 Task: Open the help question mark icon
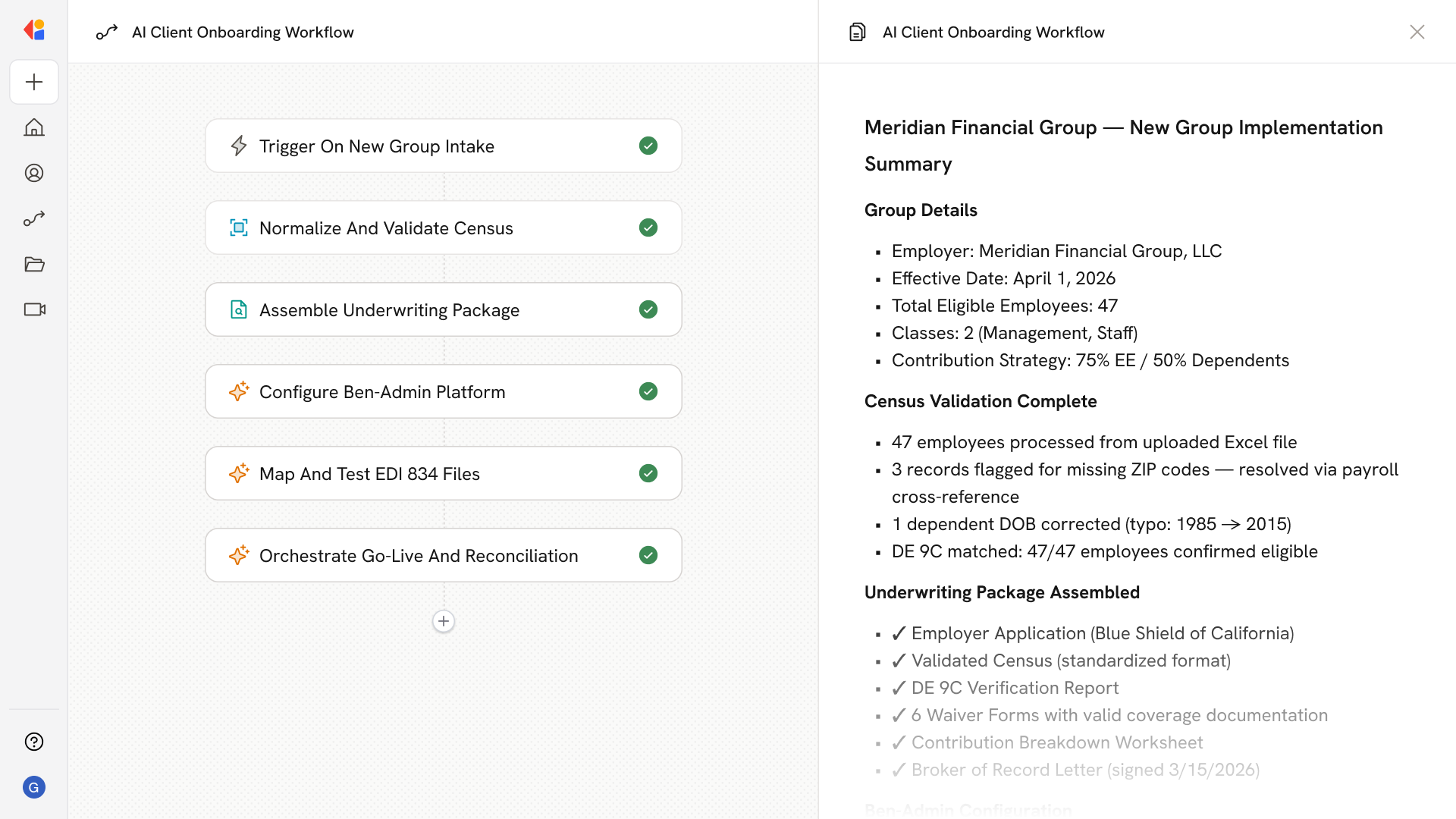34,742
